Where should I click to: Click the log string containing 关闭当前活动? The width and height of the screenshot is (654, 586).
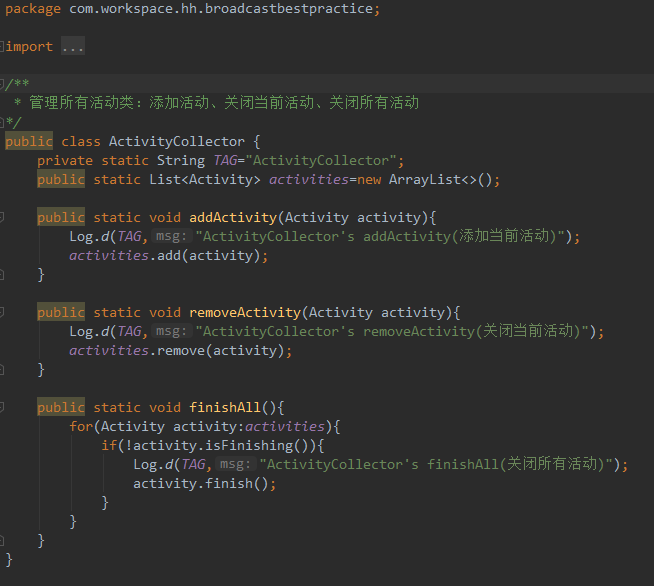coord(392,331)
